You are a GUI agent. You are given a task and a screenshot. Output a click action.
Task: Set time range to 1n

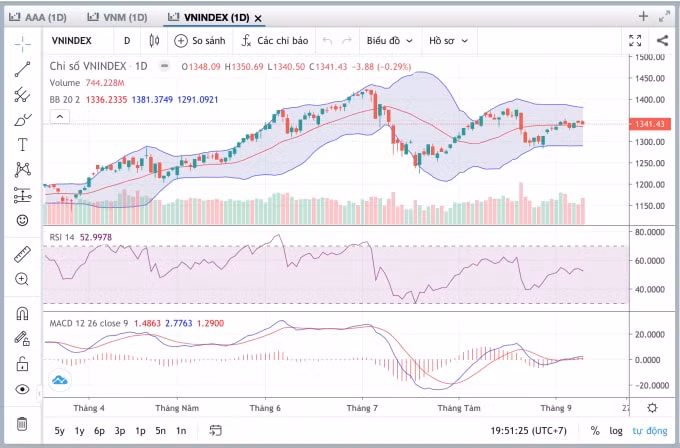[x=181, y=431]
